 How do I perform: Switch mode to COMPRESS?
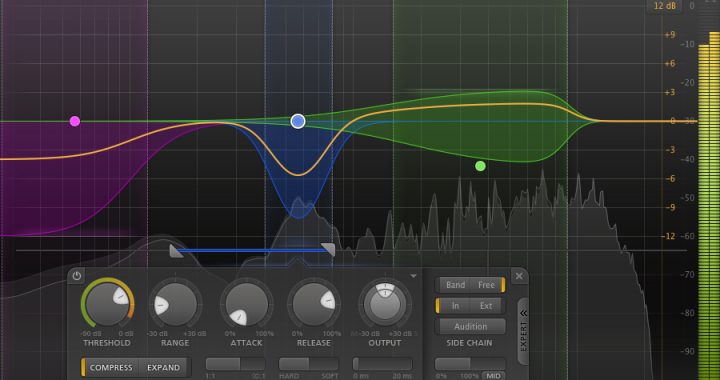tap(111, 368)
